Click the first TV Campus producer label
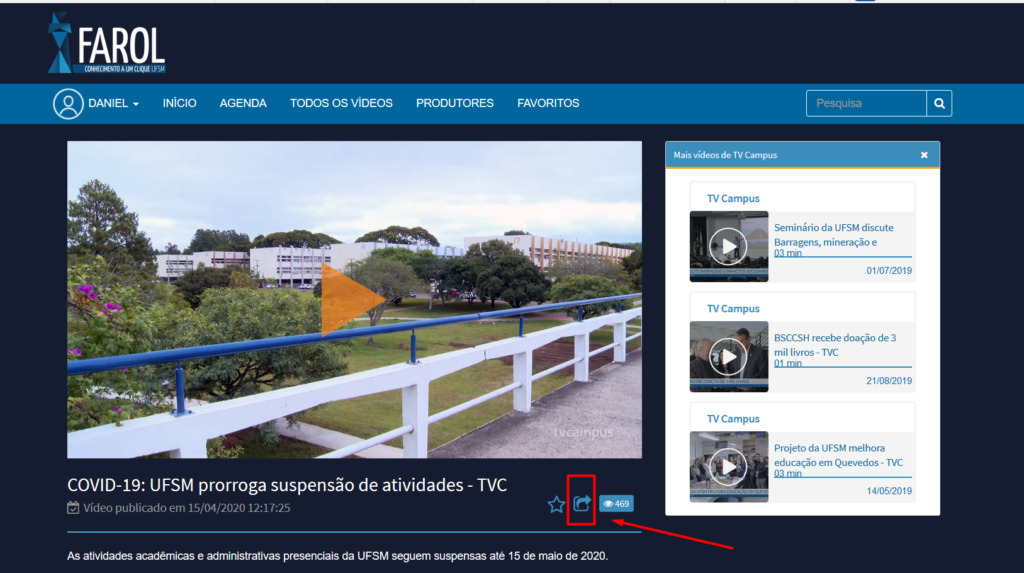 733,199
